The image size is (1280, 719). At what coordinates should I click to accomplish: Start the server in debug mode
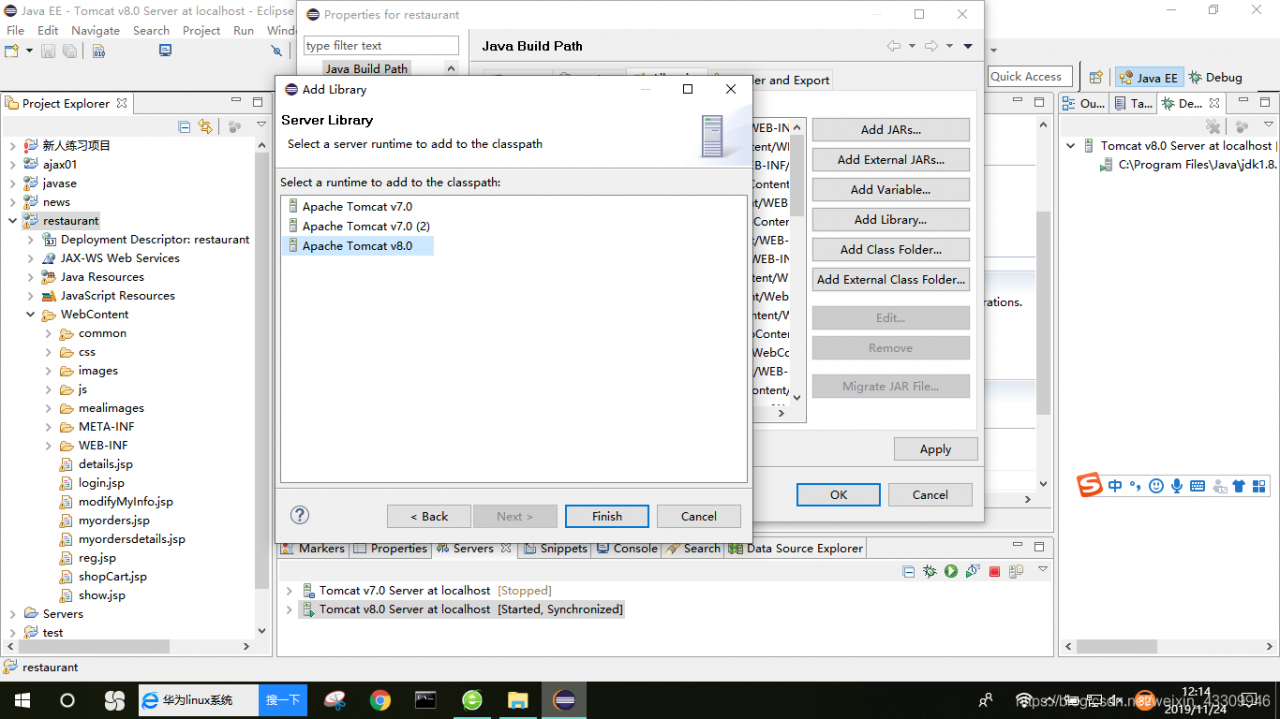point(930,571)
